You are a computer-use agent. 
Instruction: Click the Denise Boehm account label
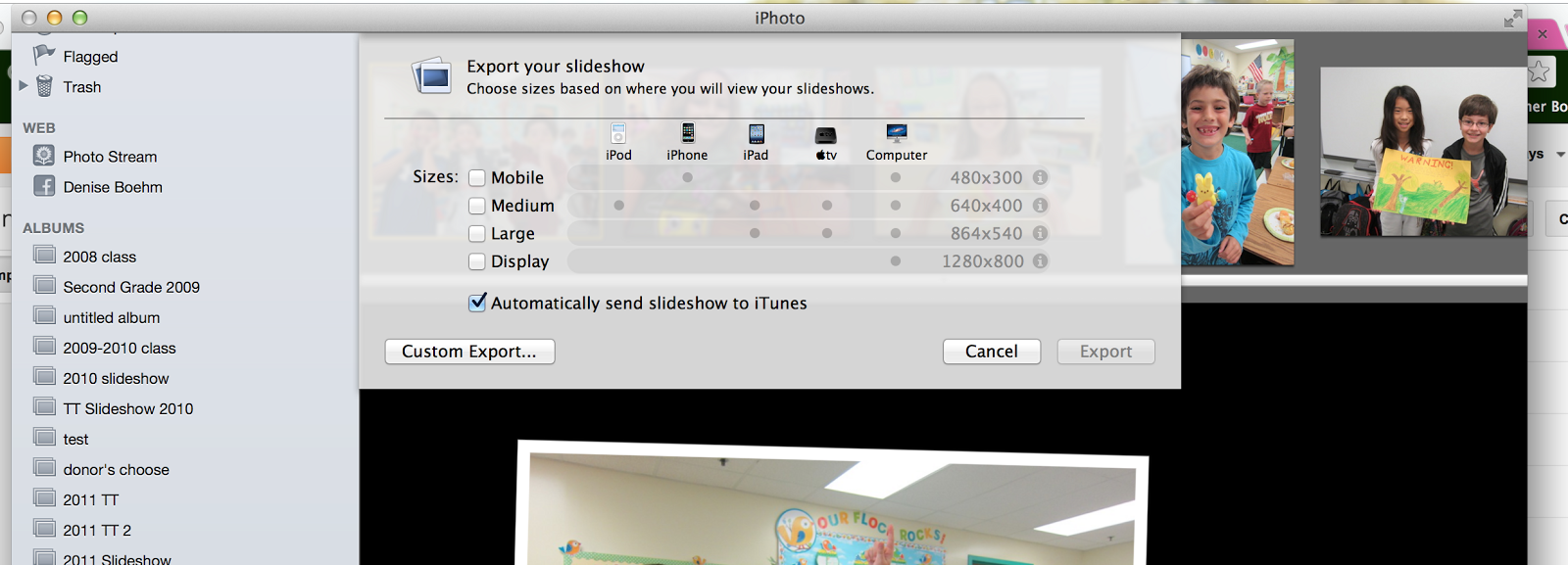click(113, 187)
